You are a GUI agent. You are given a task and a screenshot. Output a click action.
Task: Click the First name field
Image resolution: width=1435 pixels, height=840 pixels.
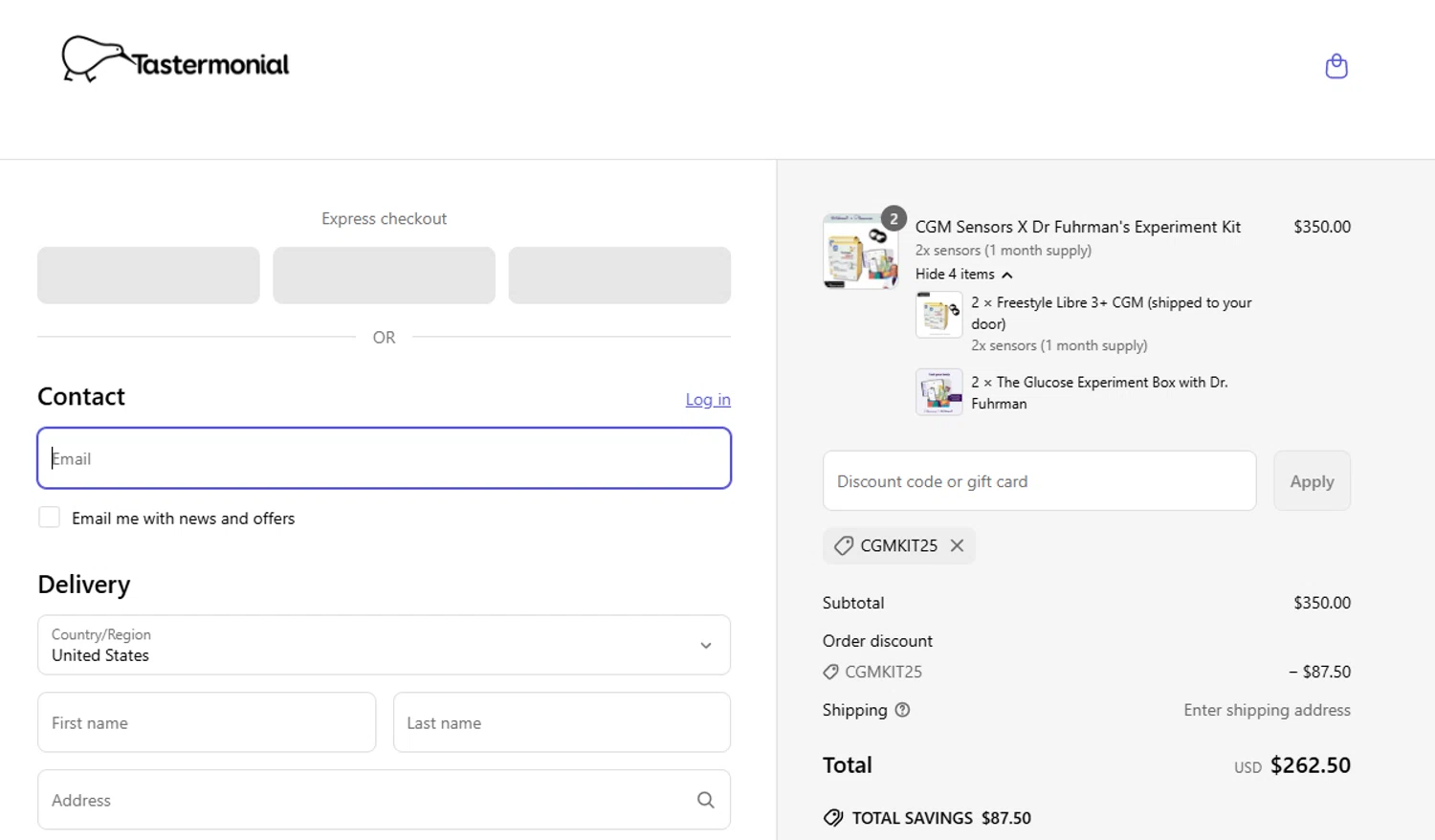(207, 722)
